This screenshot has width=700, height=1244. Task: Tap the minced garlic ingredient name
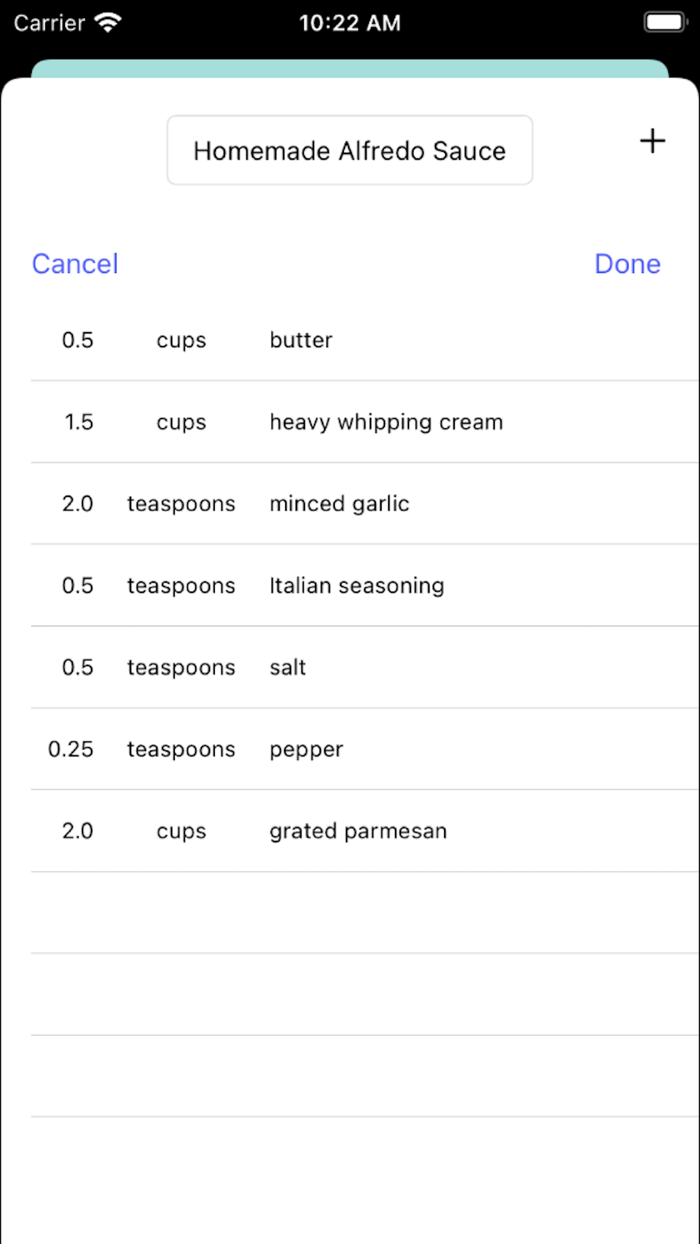[x=339, y=504]
